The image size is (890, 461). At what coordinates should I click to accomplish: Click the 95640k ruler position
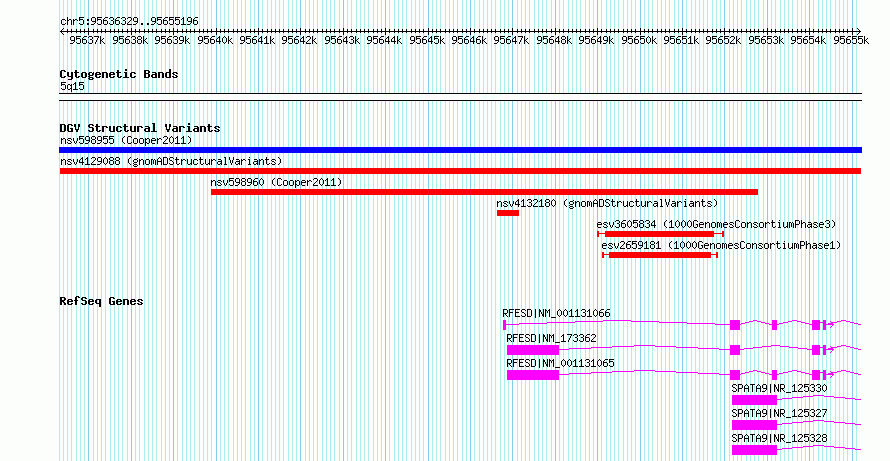[215, 40]
